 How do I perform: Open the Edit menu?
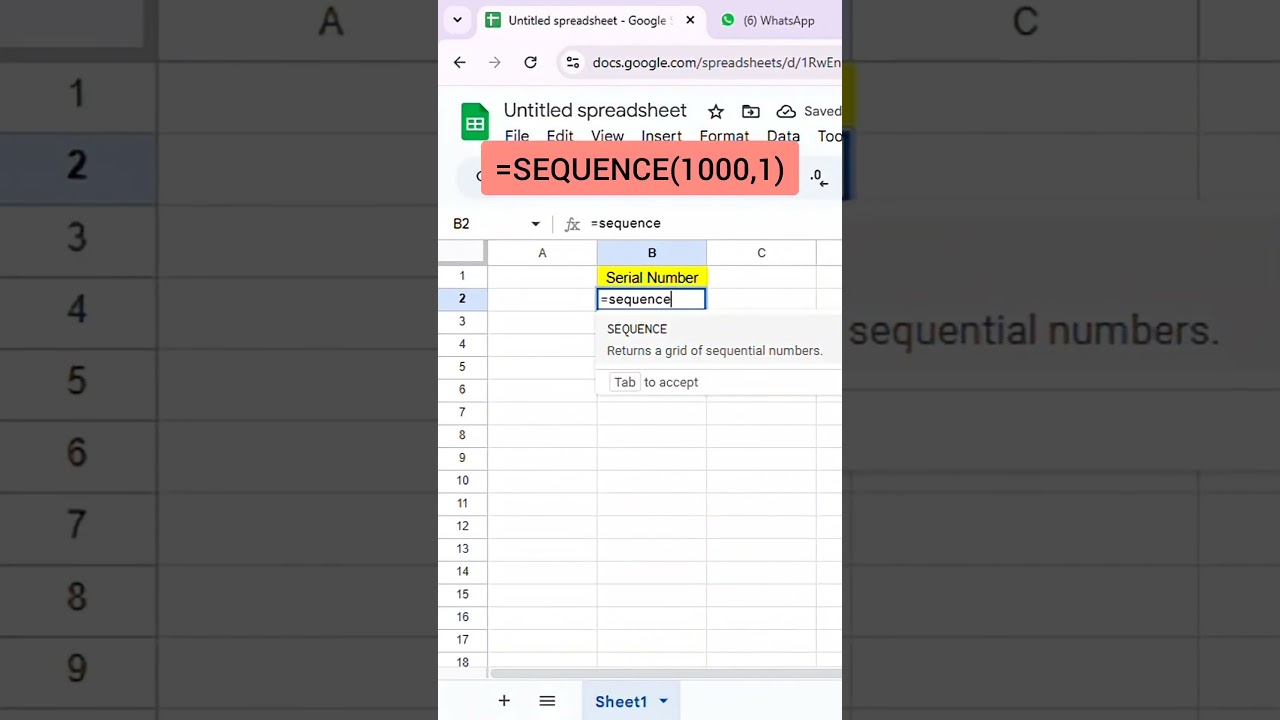pos(560,136)
